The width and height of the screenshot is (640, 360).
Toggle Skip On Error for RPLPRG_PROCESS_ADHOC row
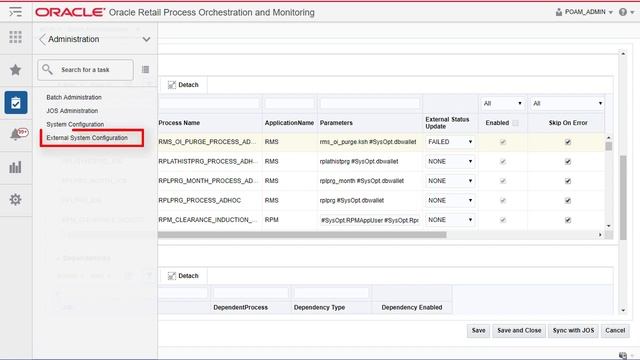[x=568, y=200]
